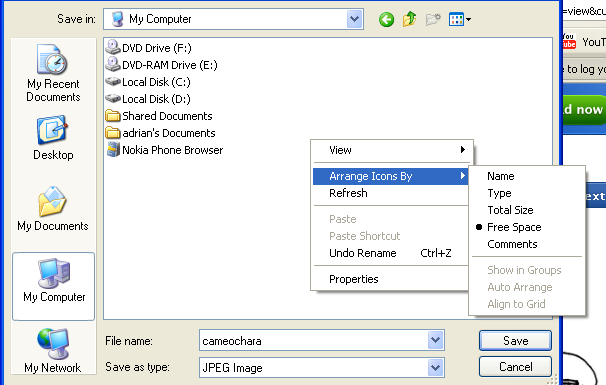Click the Local Disk (C:) label text
The width and height of the screenshot is (606, 385).
coord(156,82)
